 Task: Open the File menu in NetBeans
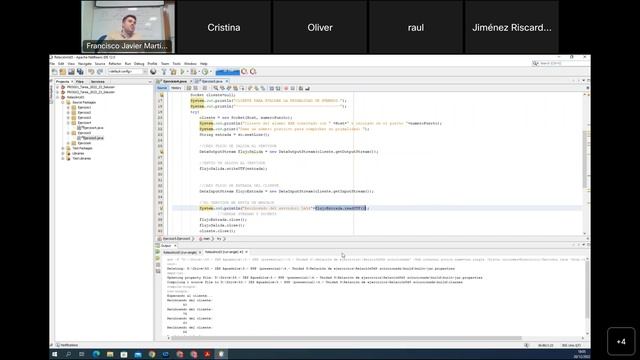point(52,64)
